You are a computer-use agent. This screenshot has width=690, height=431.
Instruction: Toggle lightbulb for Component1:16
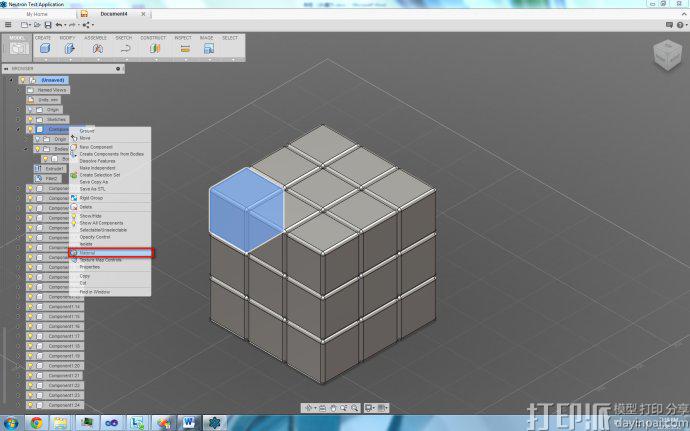tap(30, 326)
